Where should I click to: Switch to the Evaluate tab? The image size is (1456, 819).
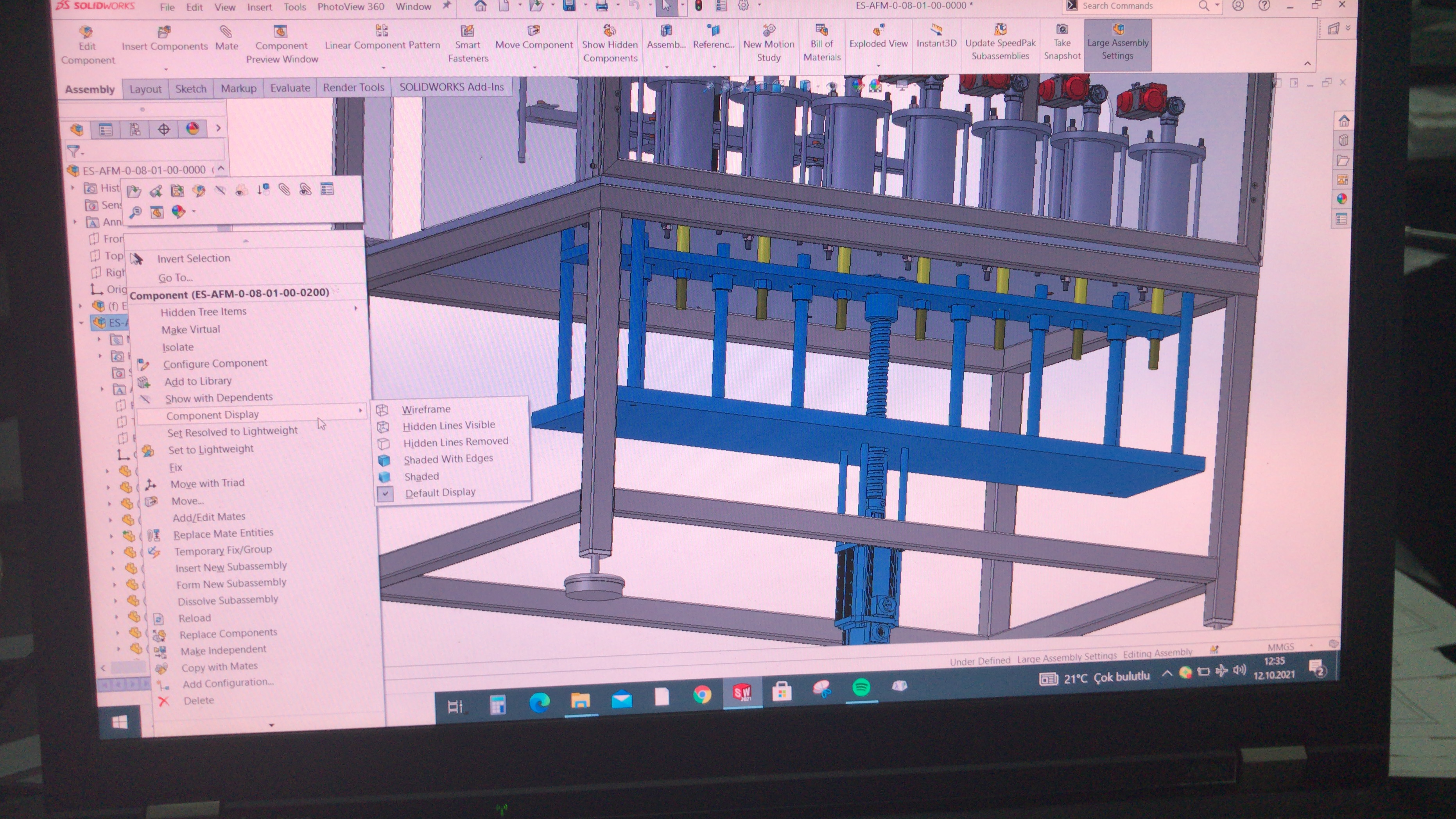[x=290, y=88]
